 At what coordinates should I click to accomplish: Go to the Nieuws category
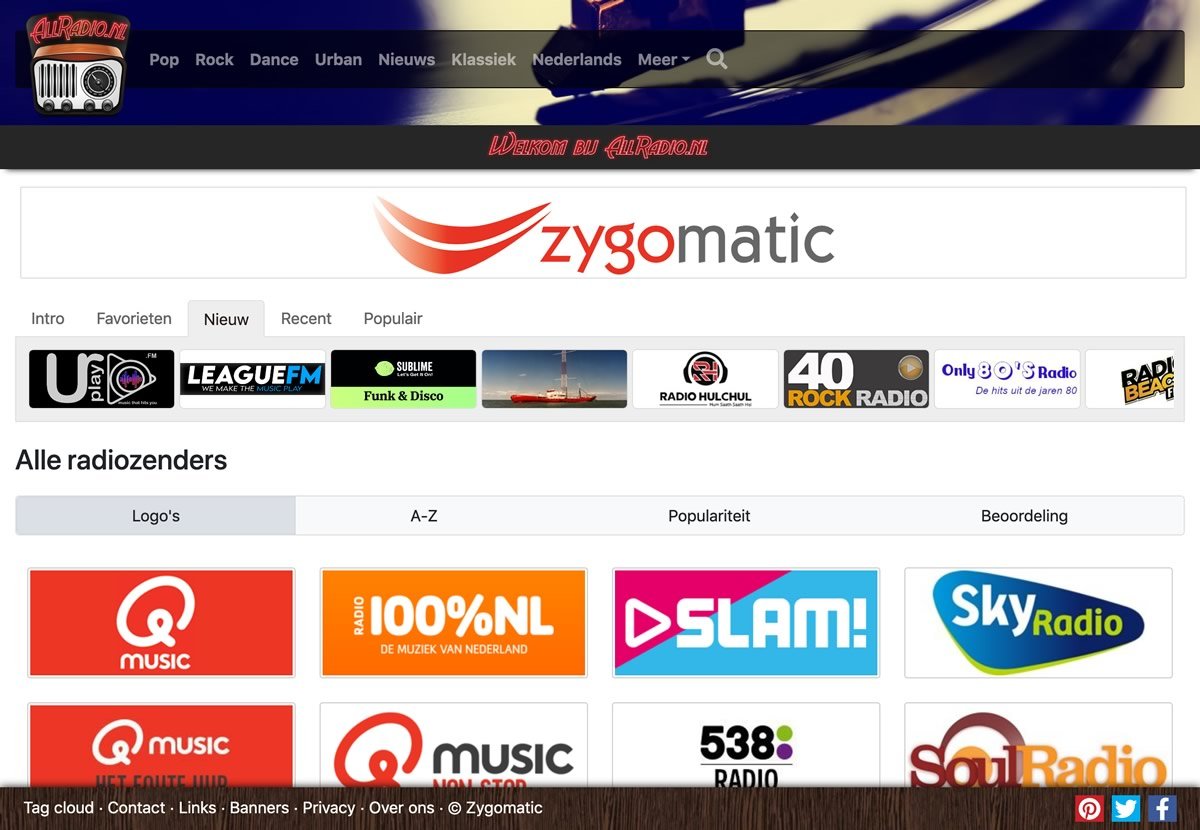pos(406,60)
